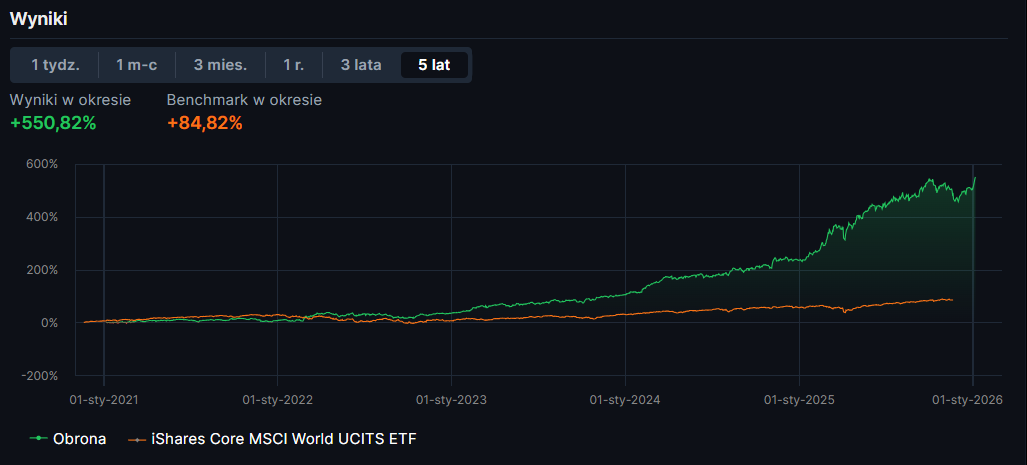
Task: Toggle iShares Core MSCI World UCITS ETF legend
Action: pyautogui.click(x=283, y=439)
